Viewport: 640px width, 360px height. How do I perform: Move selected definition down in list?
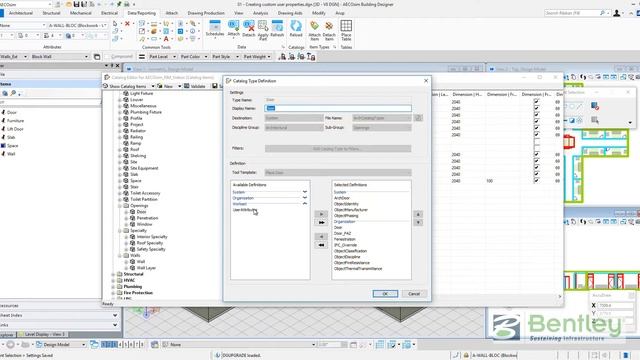coord(418,222)
